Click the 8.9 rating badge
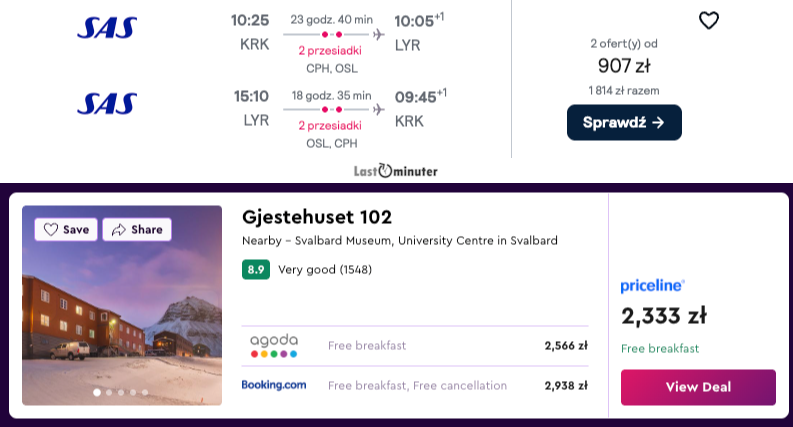 (x=256, y=270)
